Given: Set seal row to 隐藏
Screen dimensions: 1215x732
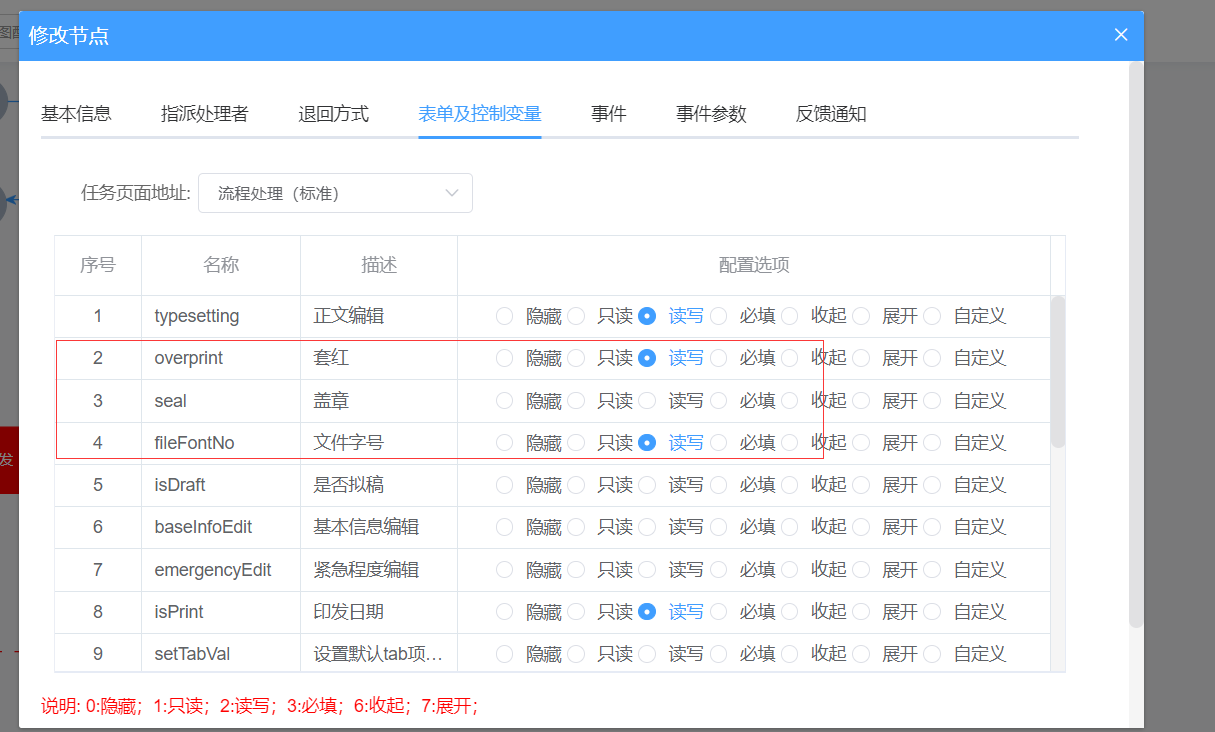Looking at the screenshot, I should coord(505,401).
